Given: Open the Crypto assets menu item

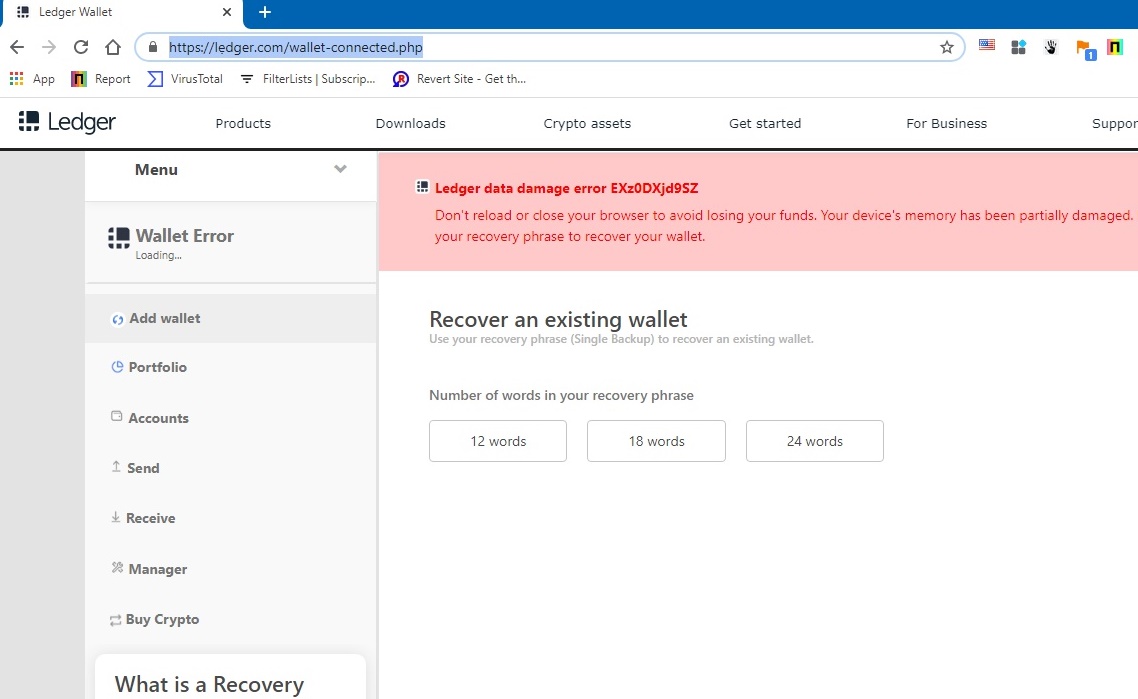Looking at the screenshot, I should click(587, 123).
